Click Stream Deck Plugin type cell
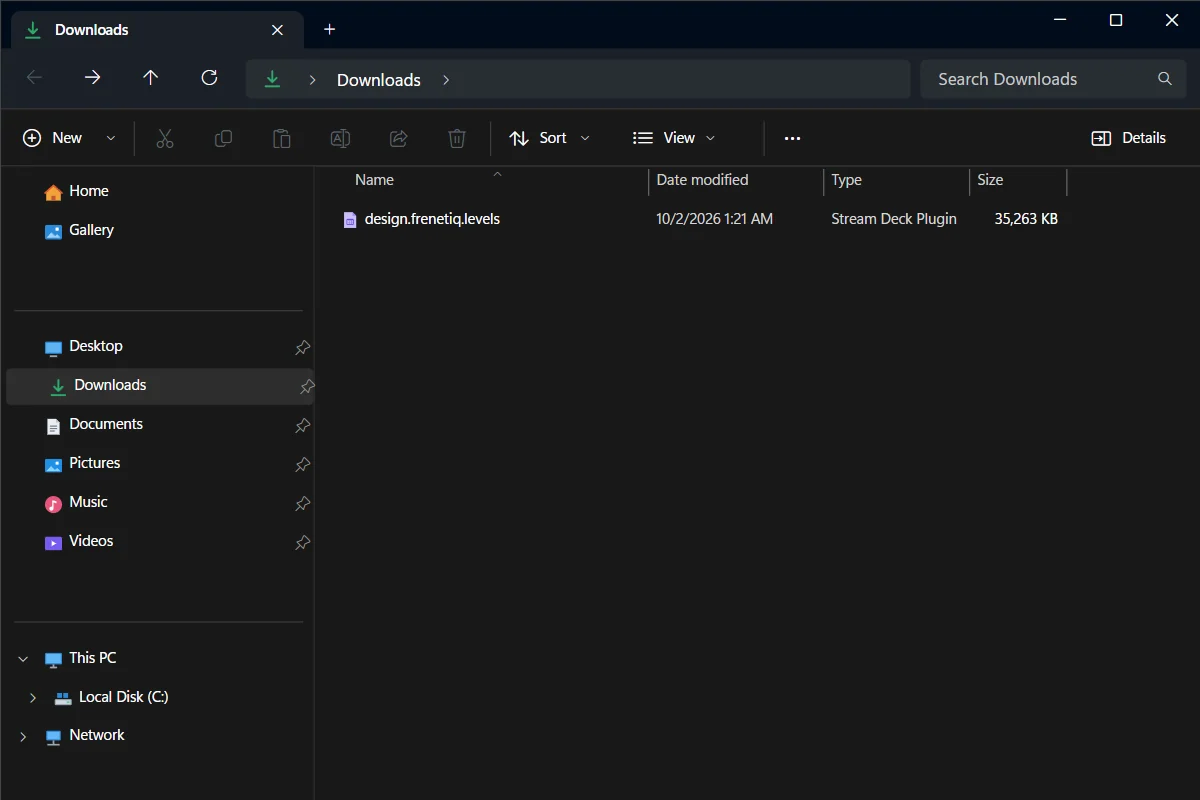The width and height of the screenshot is (1200, 800). click(x=894, y=219)
